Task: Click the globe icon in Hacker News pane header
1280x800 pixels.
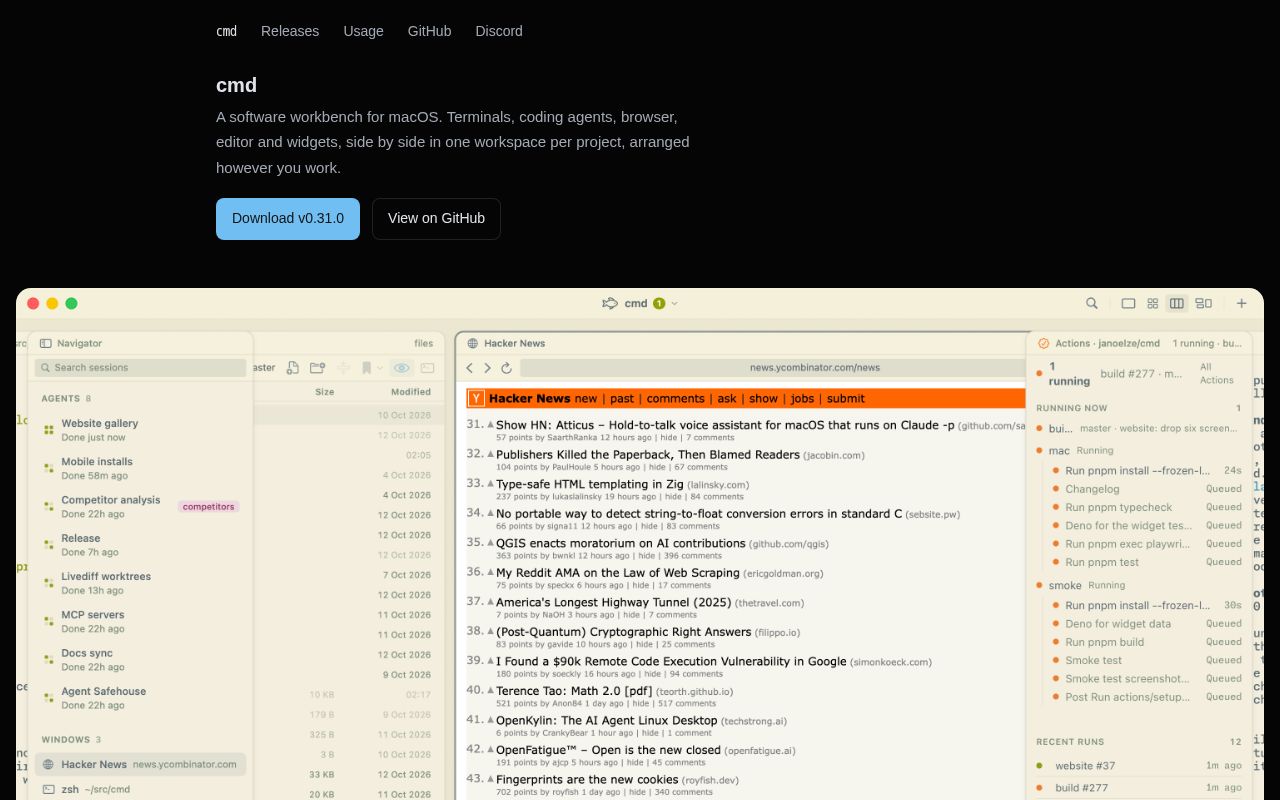Action: coord(473,343)
